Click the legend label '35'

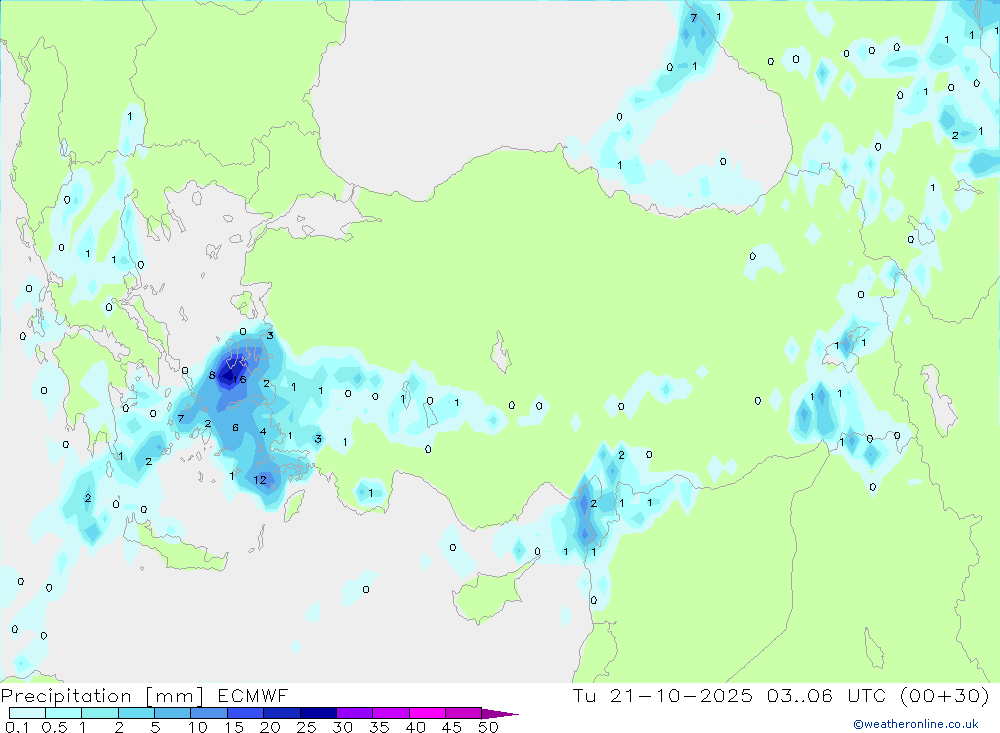click(x=379, y=727)
